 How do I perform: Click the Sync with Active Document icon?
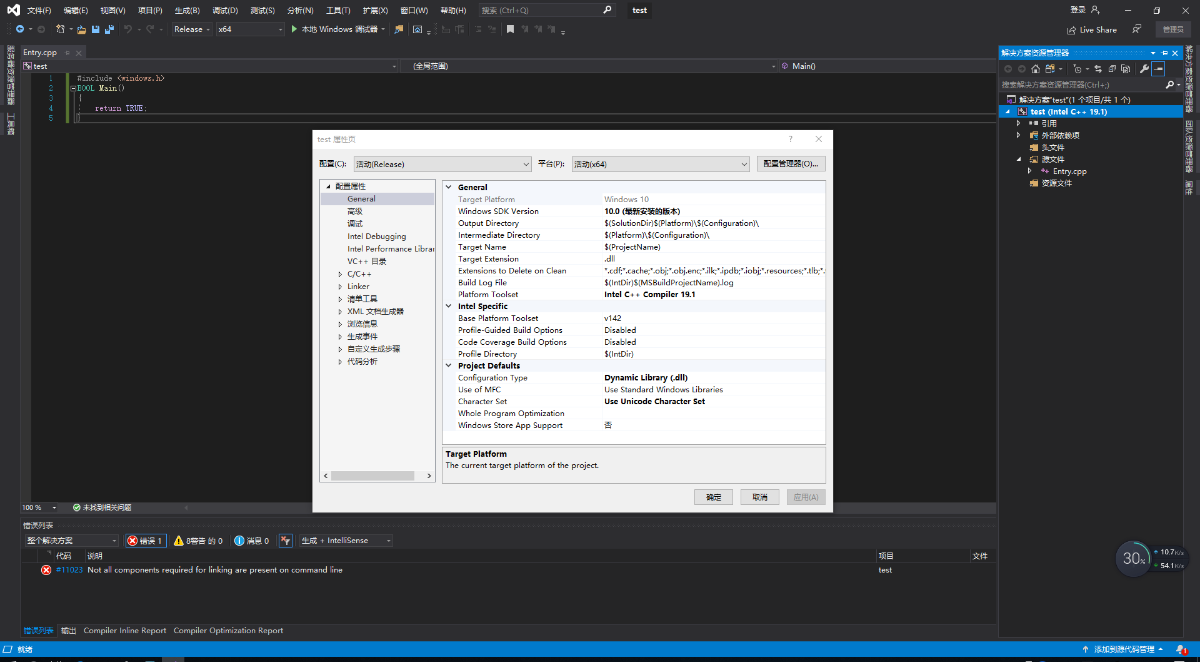tap(1098, 69)
